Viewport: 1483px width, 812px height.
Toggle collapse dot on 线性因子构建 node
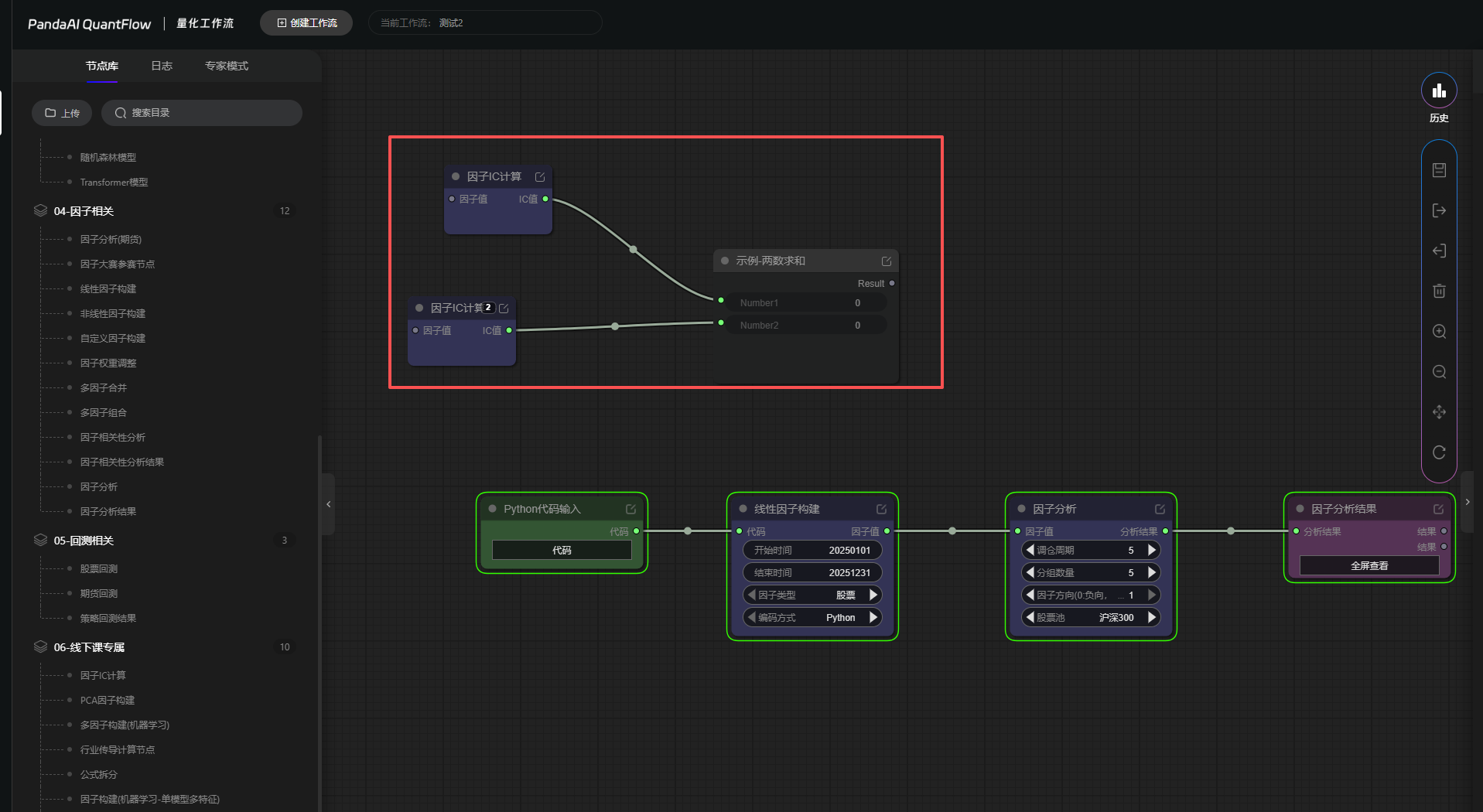(x=743, y=509)
